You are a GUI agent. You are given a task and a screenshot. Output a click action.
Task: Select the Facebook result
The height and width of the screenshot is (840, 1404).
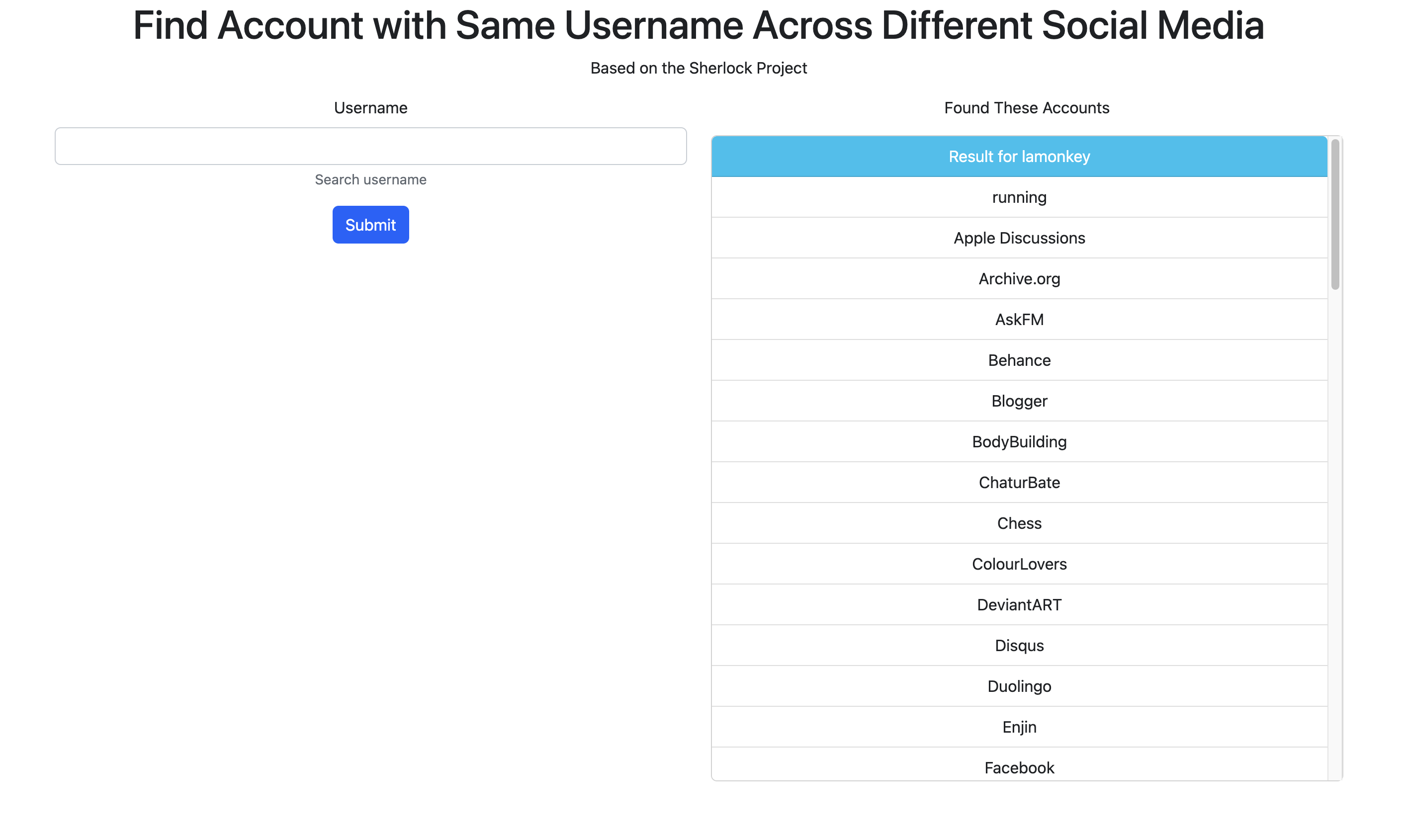click(x=1019, y=767)
